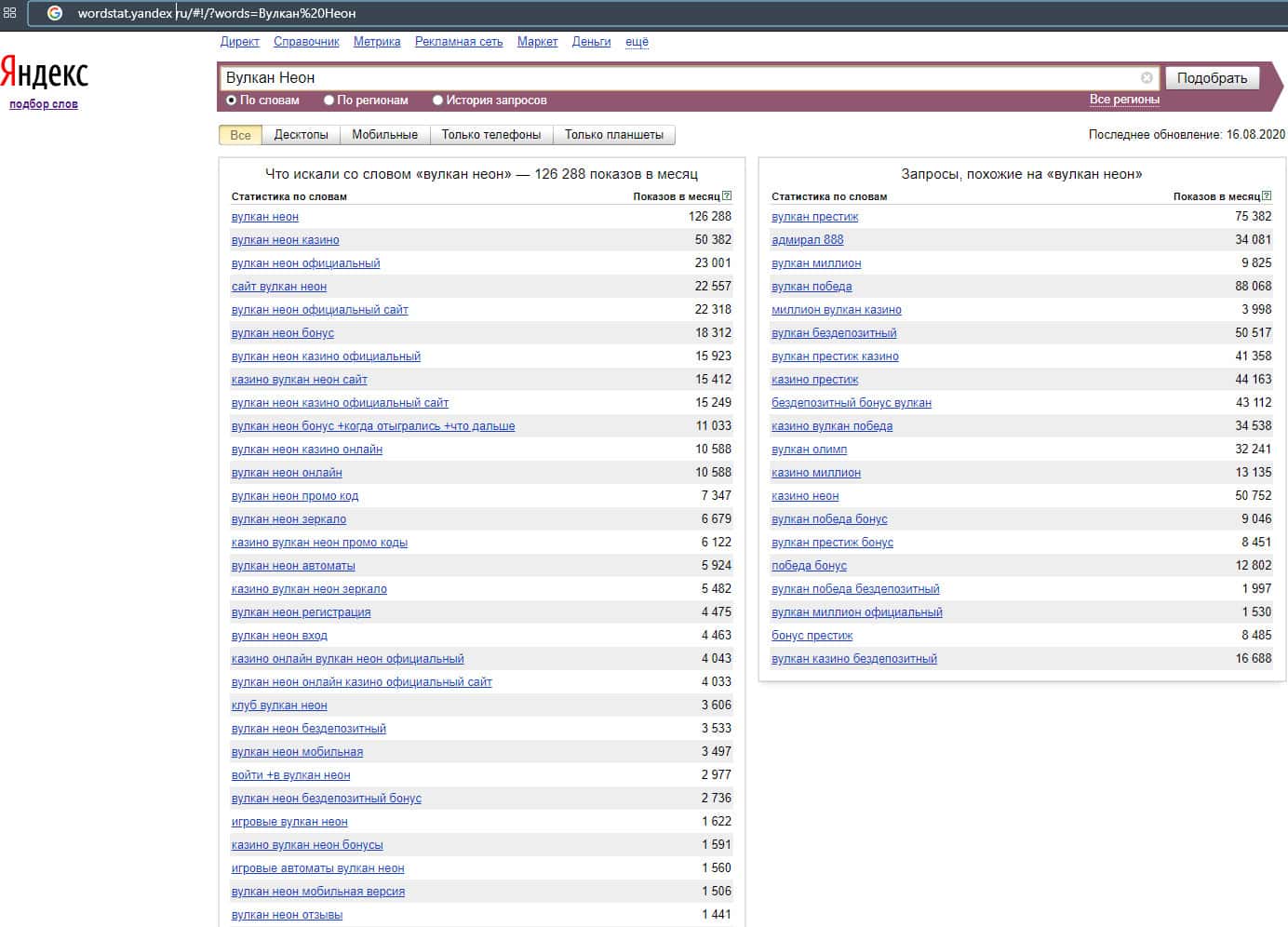Click help icon in left table header
Screen dimensions: 1288x927
tap(727, 196)
